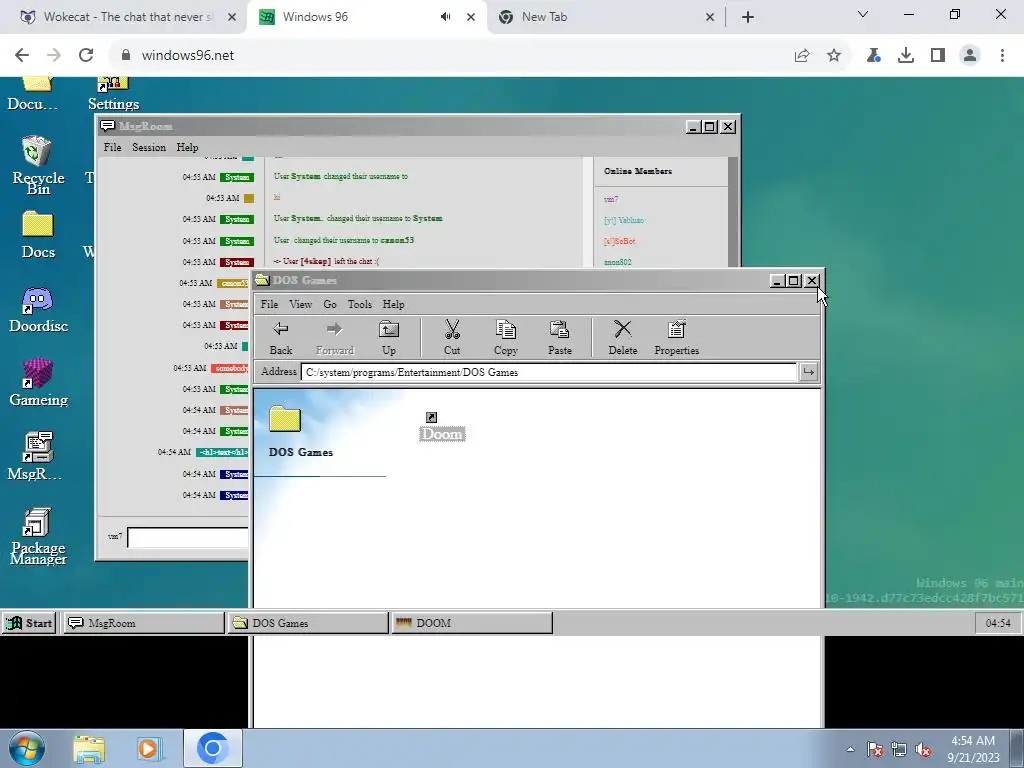
Task: Open Help menu in DOS Games window
Action: coord(393,304)
